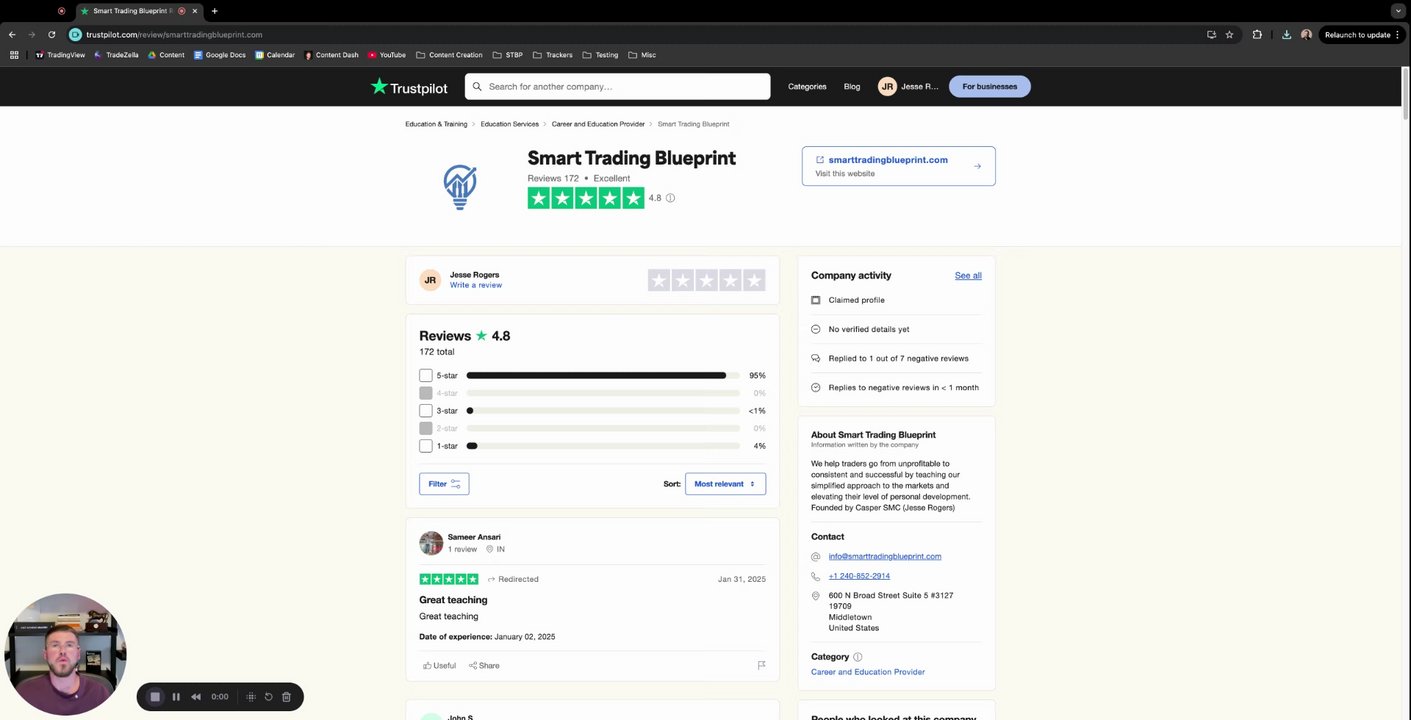Pause the recording in the recorder bar
Image resolution: width=1411 pixels, height=720 pixels.
[x=176, y=697]
